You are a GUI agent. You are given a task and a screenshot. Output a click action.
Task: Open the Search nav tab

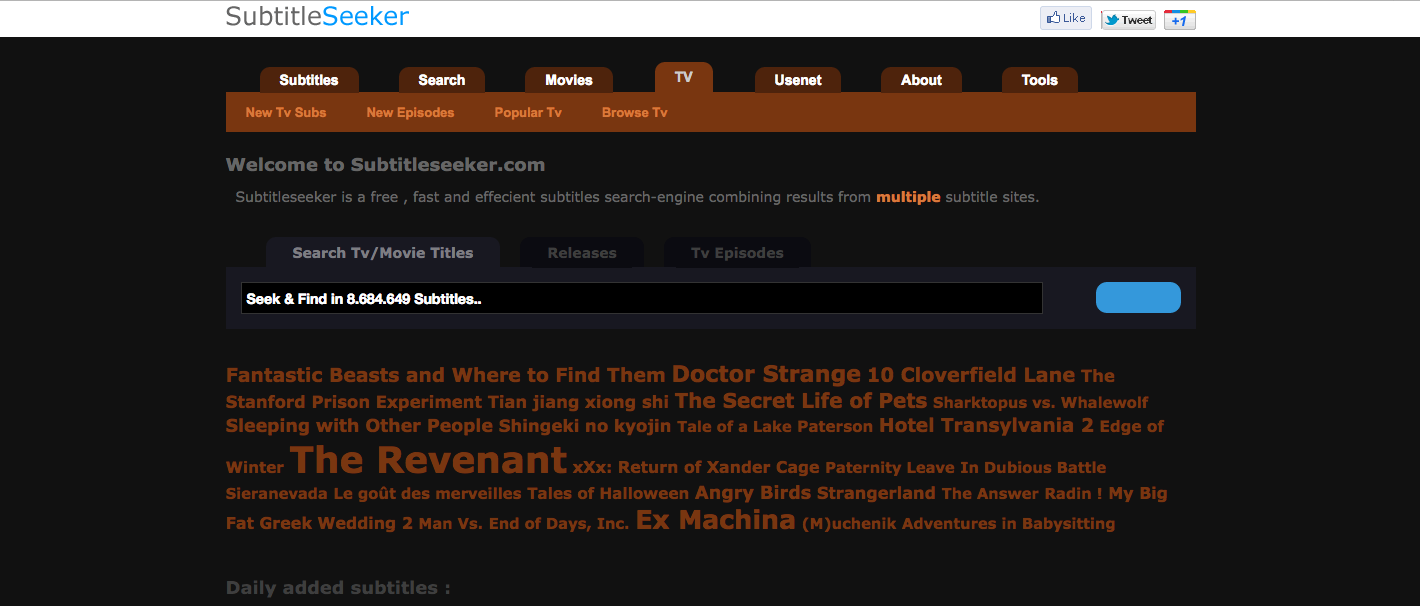(x=442, y=80)
